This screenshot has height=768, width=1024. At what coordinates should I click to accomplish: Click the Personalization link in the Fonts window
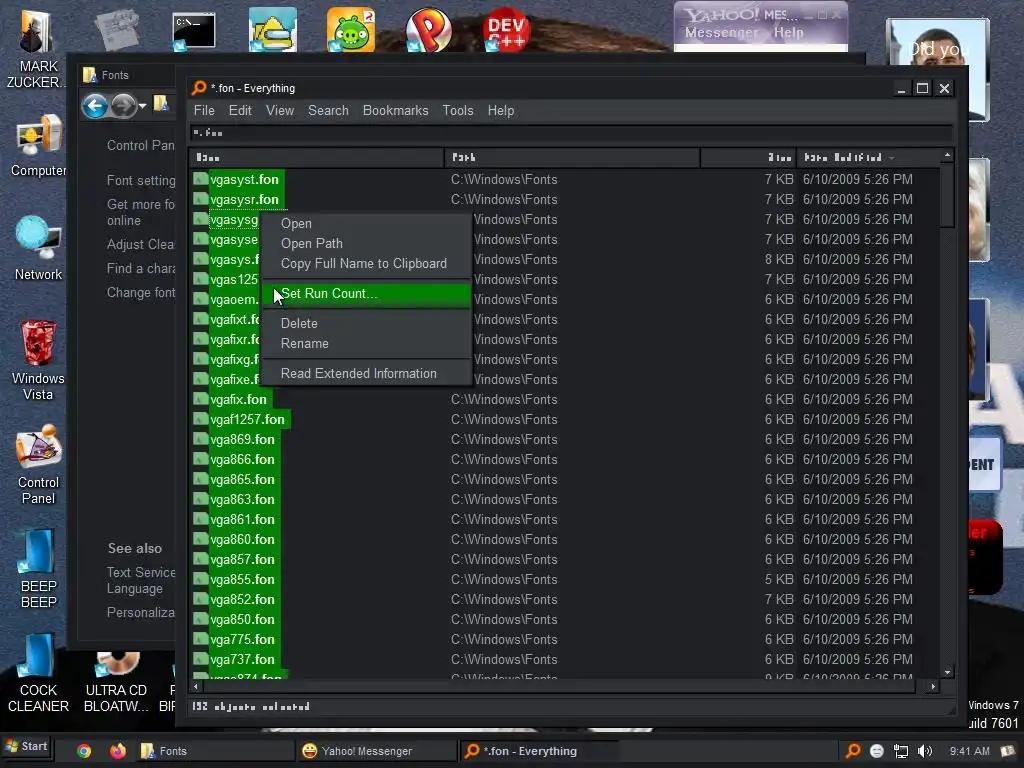pos(141,613)
